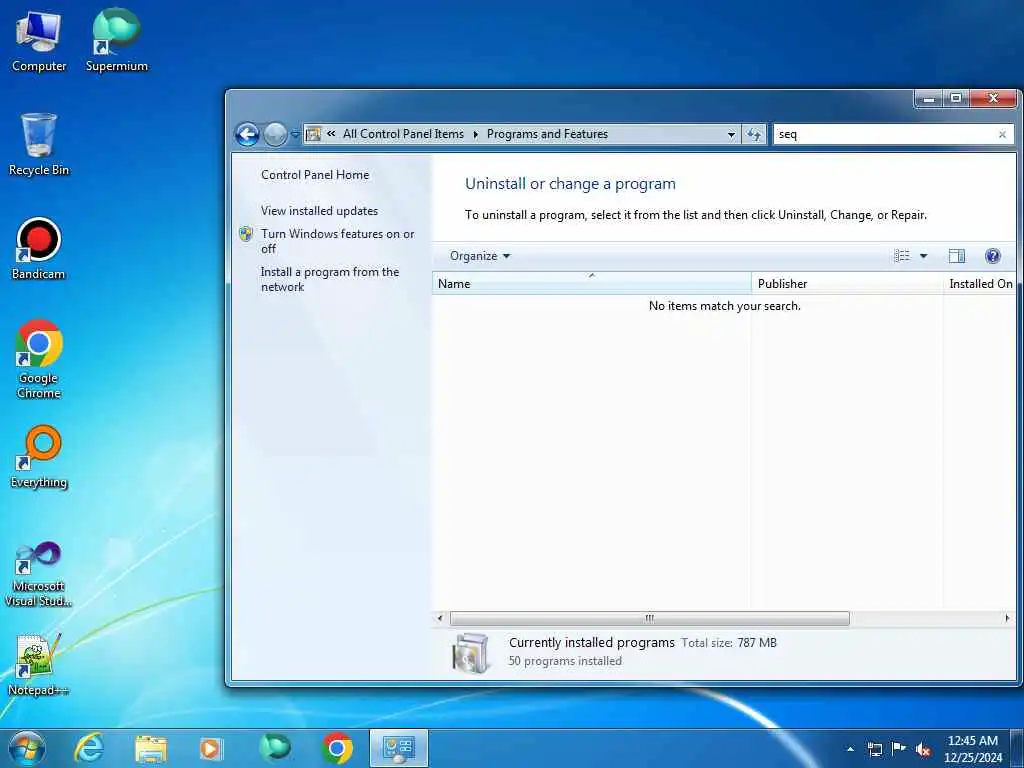Toggle the preview pane button
Screen dimensions: 1024x768
pos(957,256)
